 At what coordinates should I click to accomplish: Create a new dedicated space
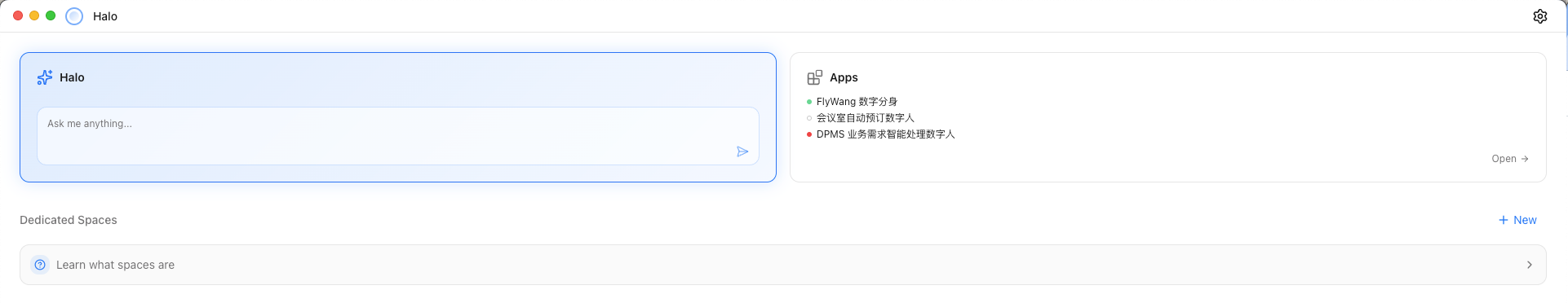click(x=1517, y=220)
